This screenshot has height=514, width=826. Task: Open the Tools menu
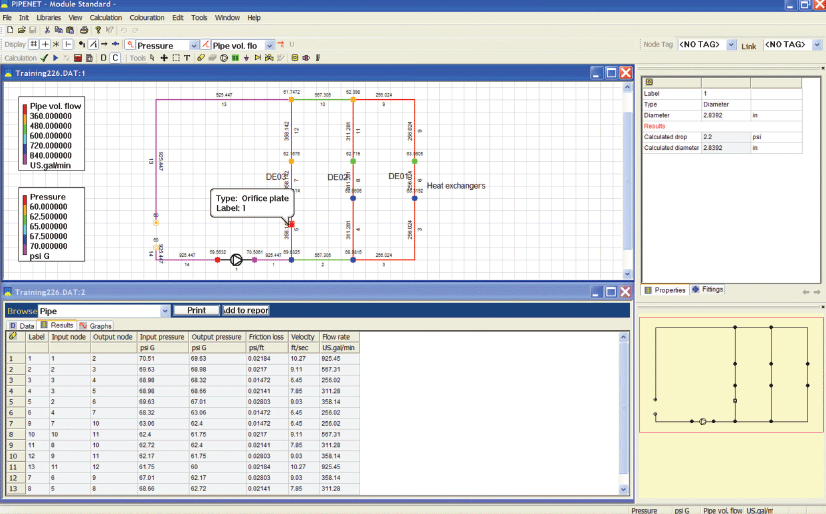[x=199, y=17]
